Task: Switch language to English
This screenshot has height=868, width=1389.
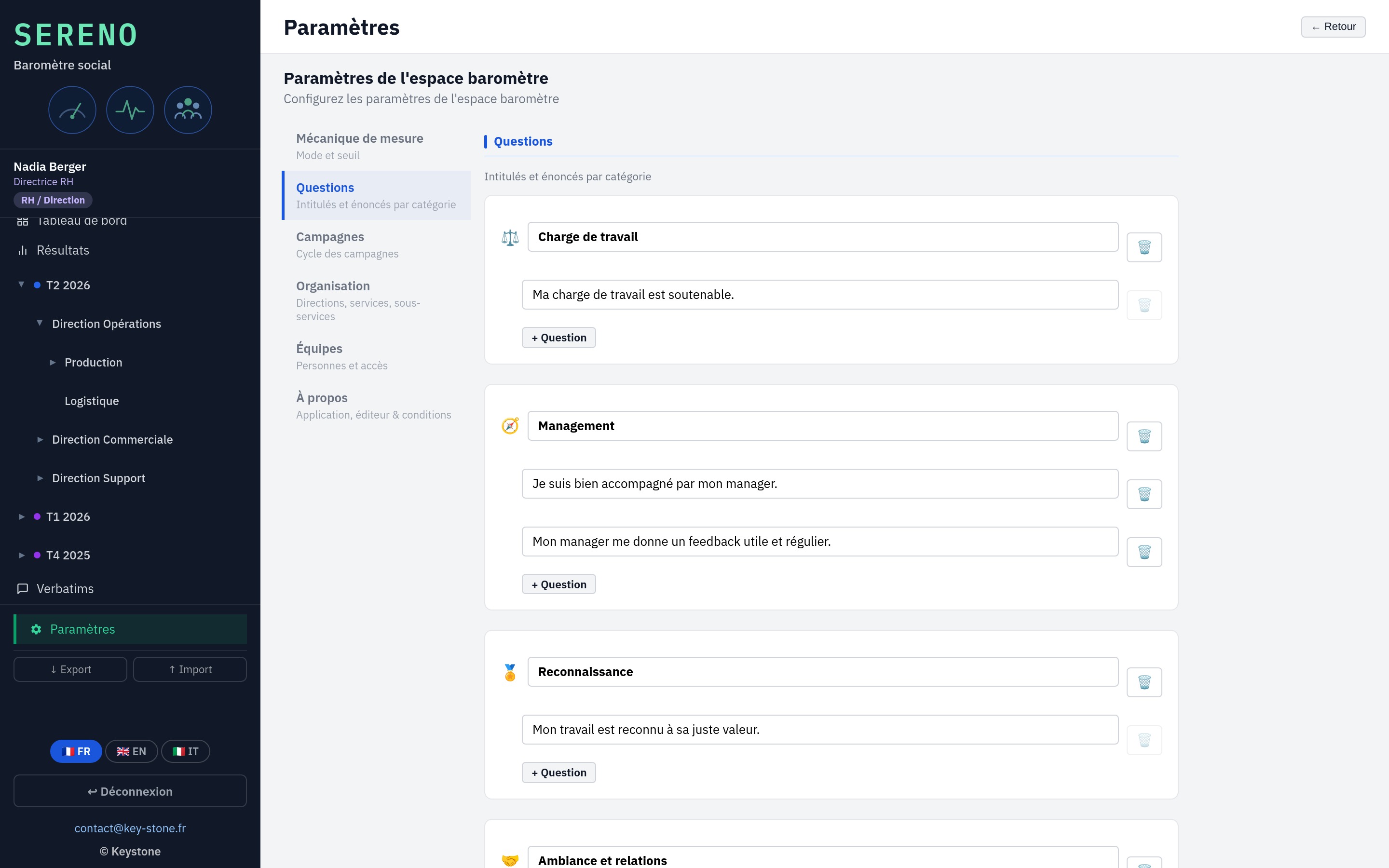Action: [x=132, y=751]
